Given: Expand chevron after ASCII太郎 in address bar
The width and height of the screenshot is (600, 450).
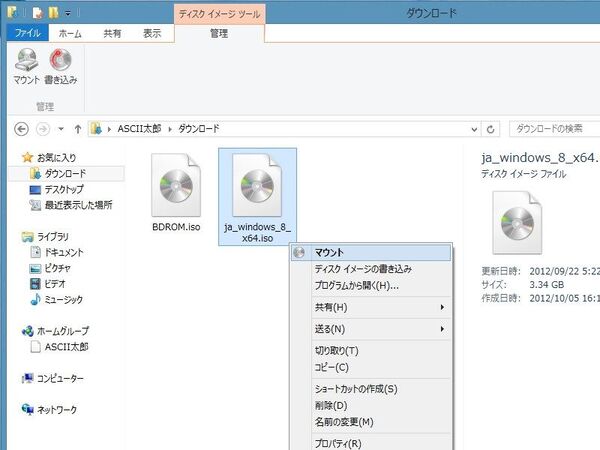Looking at the screenshot, I should coord(170,129).
